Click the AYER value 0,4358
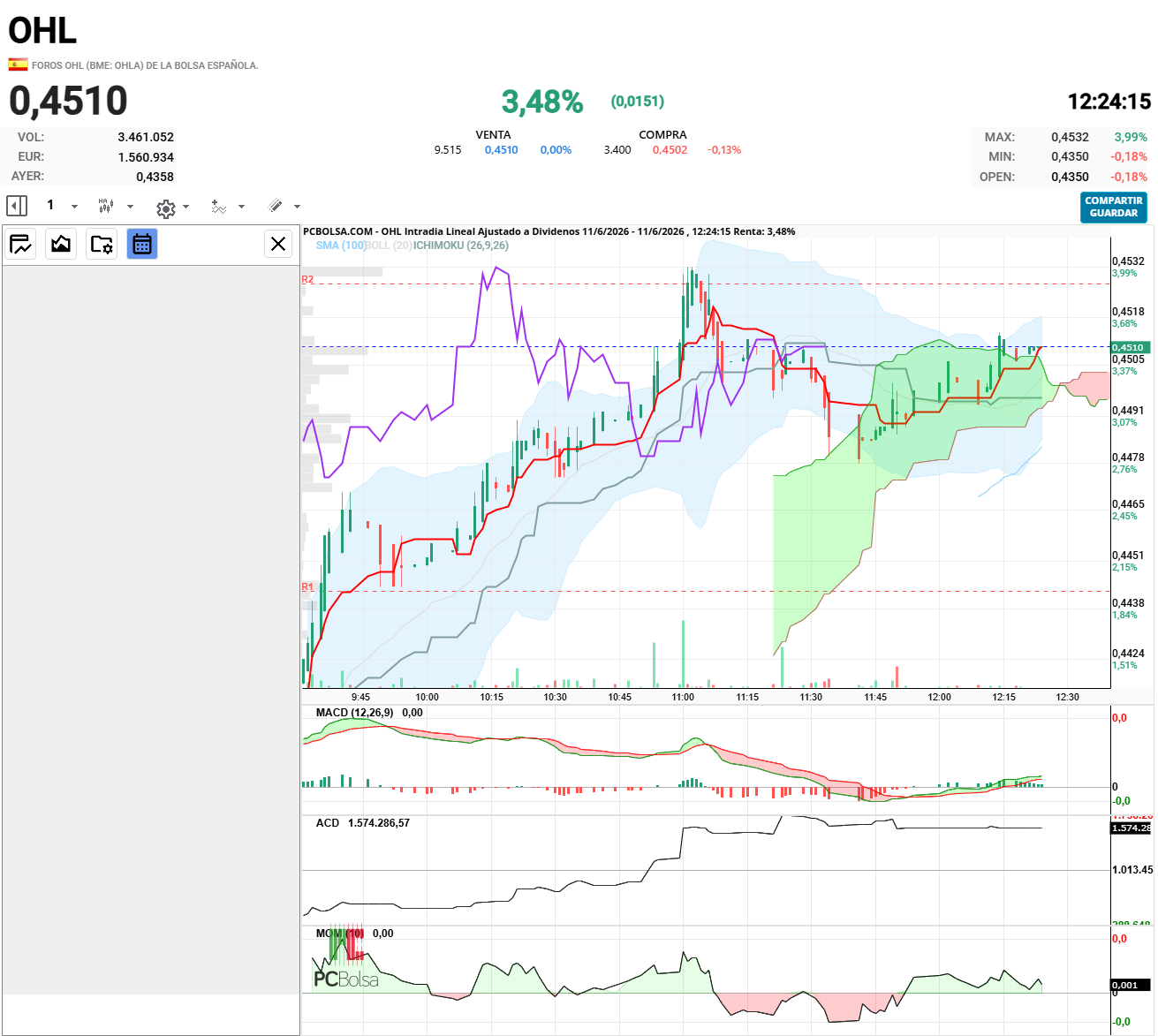 [x=155, y=177]
